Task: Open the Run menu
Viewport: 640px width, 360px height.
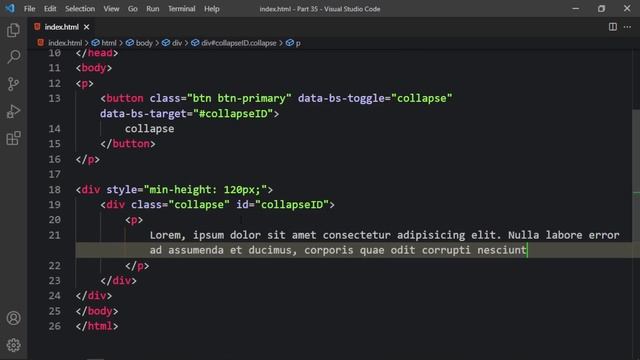Action: coord(153,9)
